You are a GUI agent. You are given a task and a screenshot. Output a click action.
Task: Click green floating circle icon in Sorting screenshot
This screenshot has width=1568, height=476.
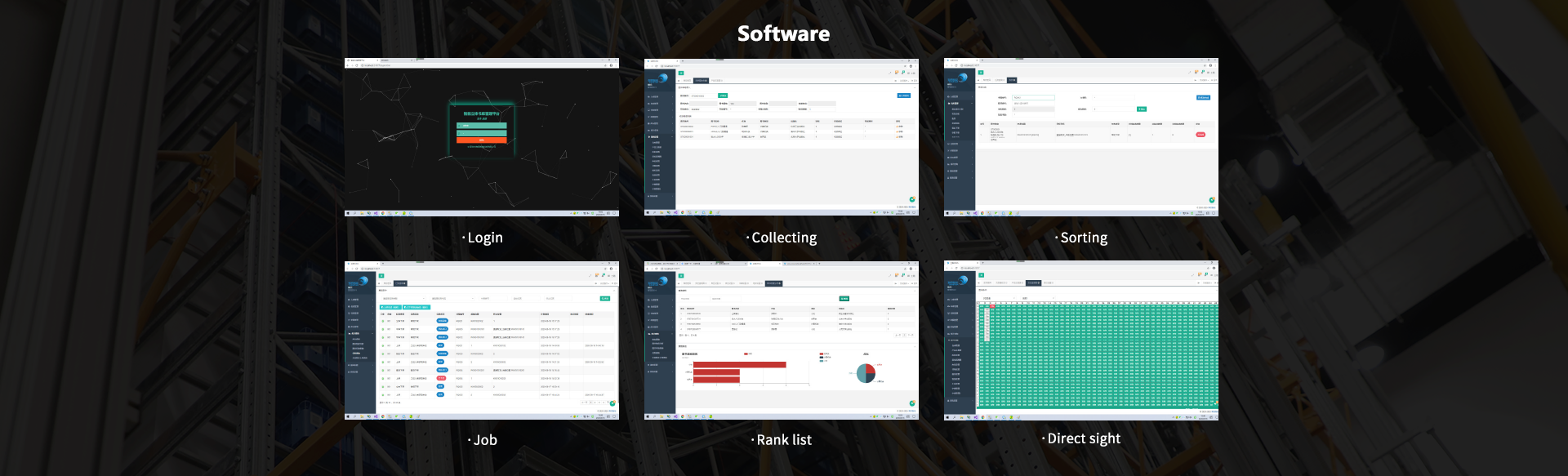1212,199
